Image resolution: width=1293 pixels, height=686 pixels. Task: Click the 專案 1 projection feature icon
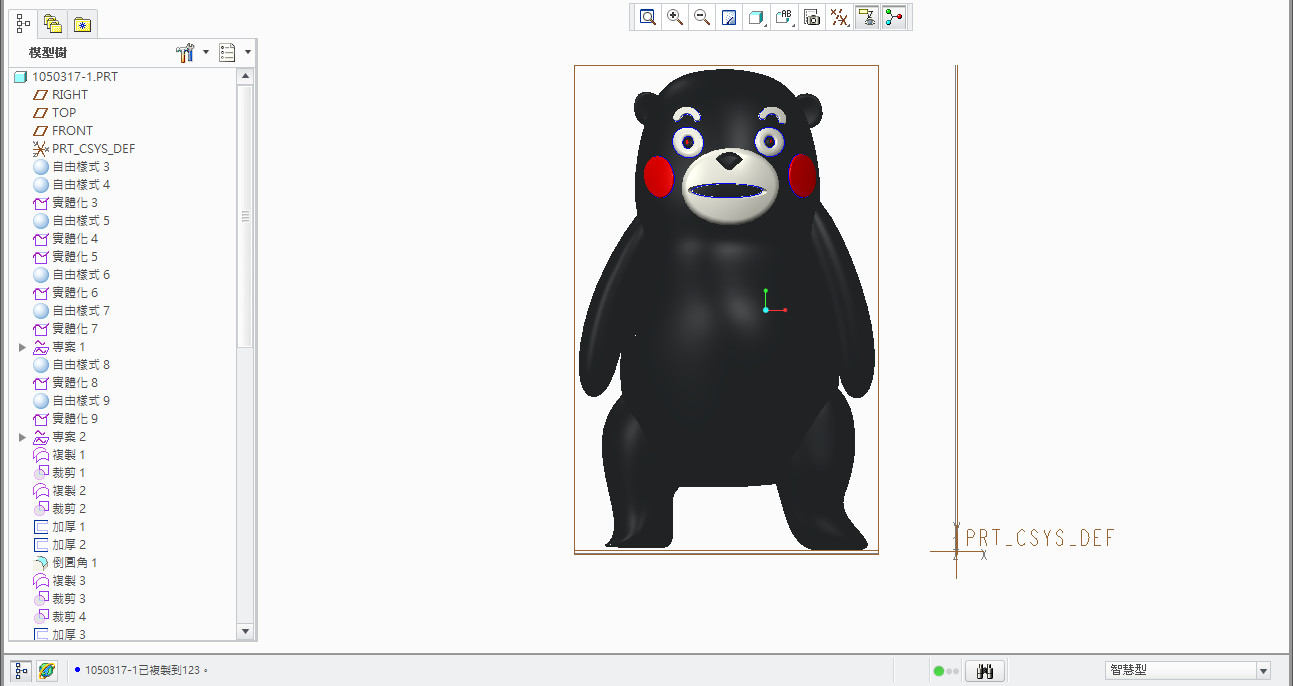[41, 347]
